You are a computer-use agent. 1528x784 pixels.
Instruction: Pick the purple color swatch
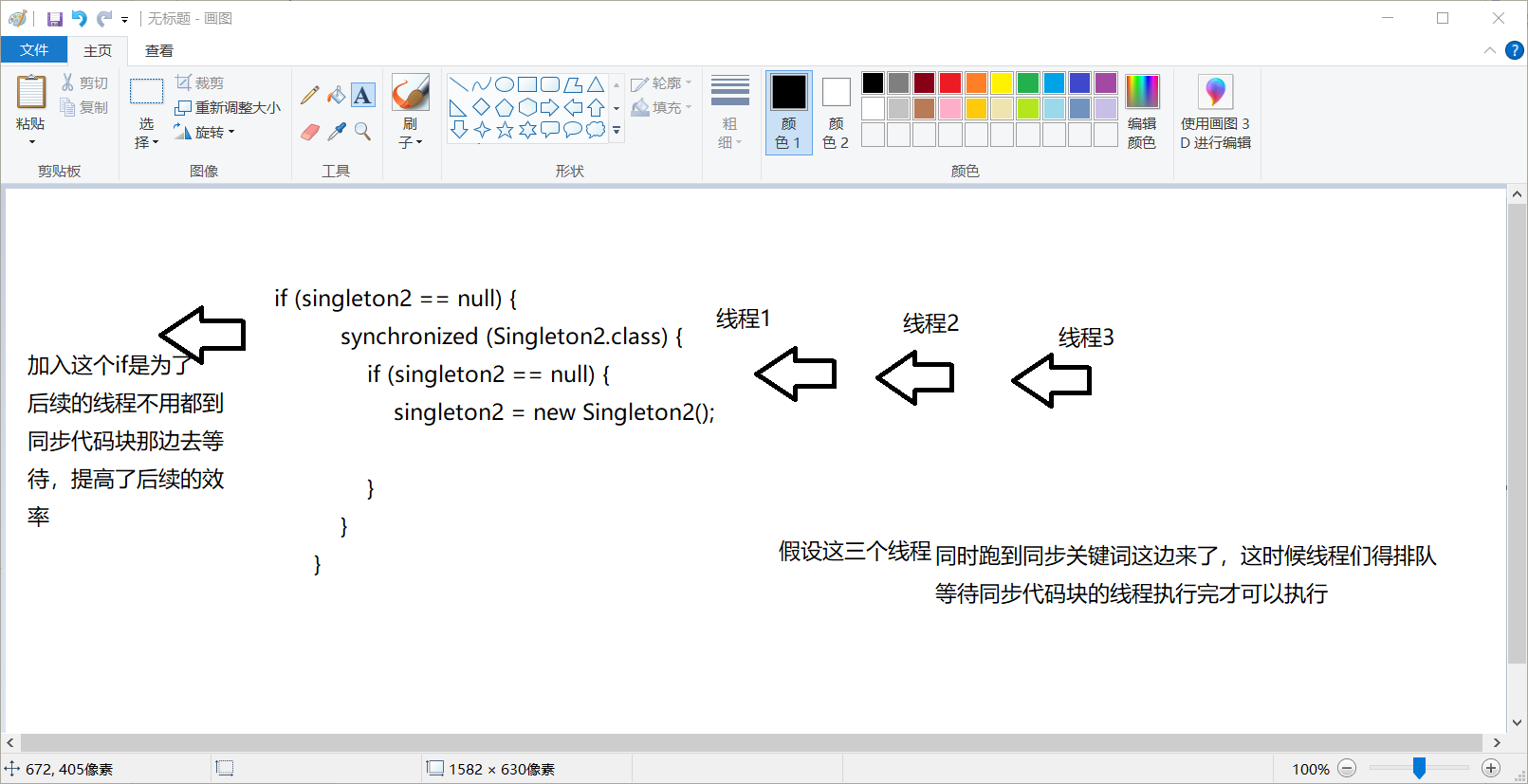pos(1106,83)
